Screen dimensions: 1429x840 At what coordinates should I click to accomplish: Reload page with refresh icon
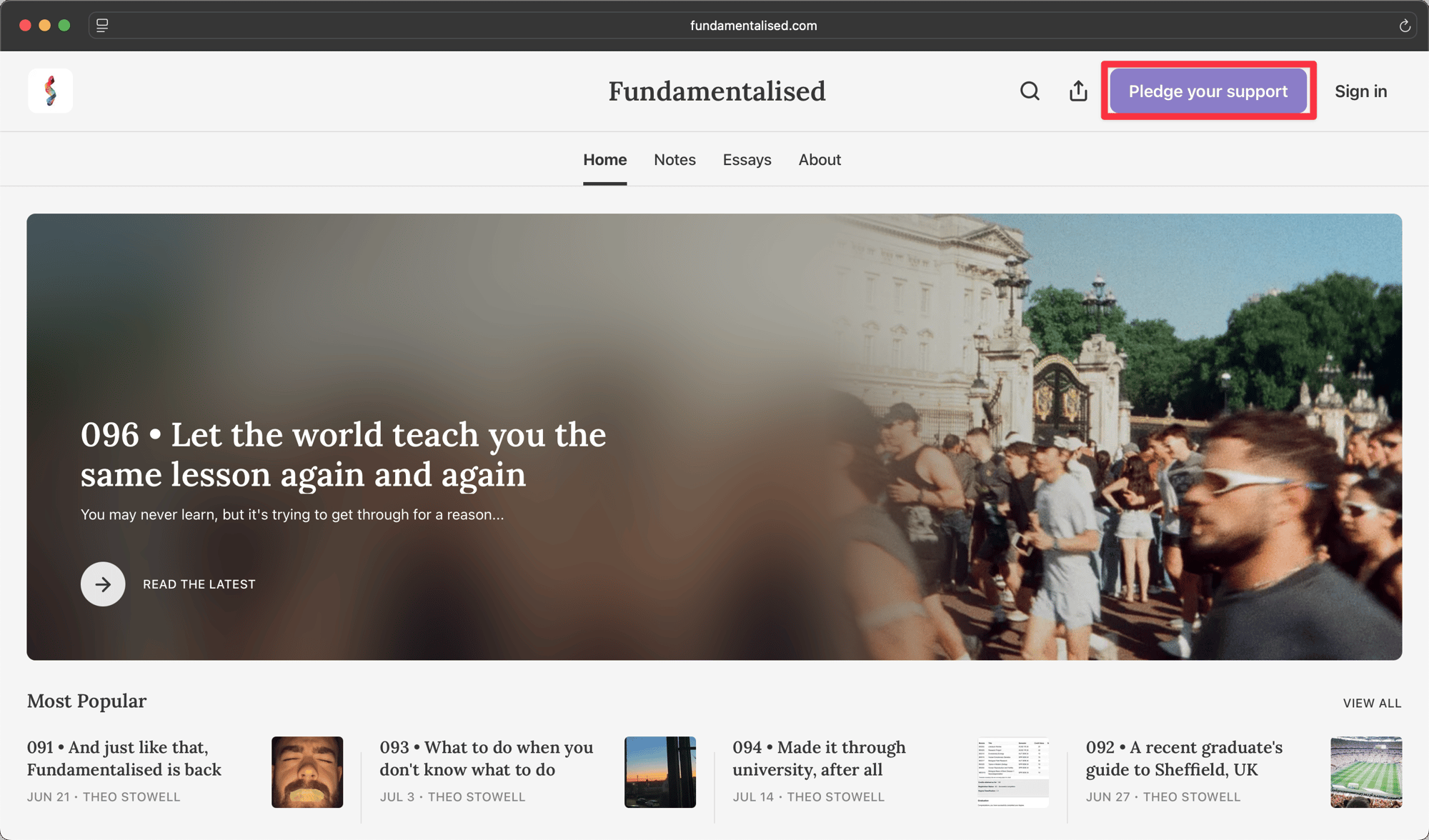[1404, 26]
